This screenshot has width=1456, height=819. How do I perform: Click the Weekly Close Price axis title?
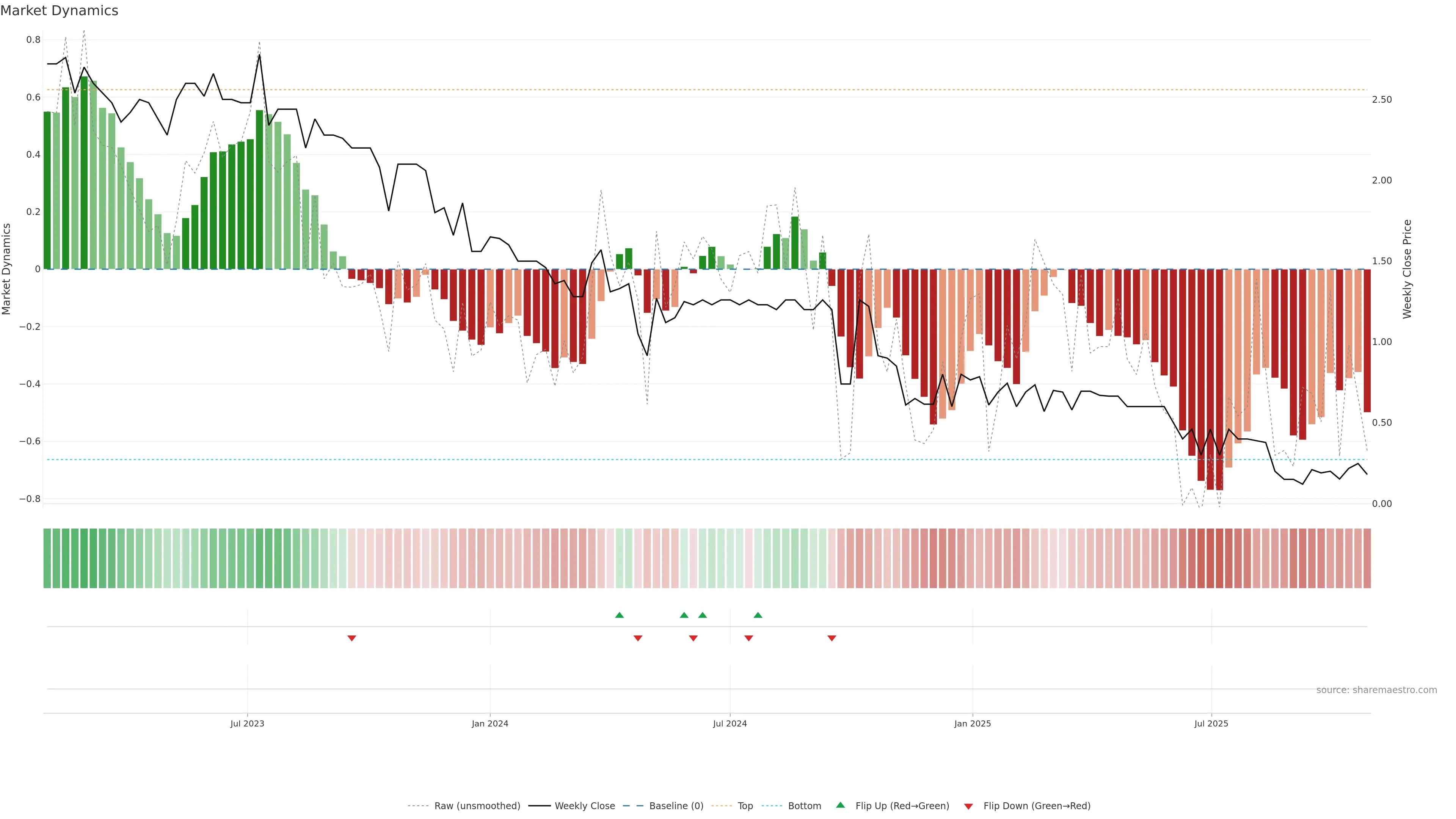tap(1407, 269)
